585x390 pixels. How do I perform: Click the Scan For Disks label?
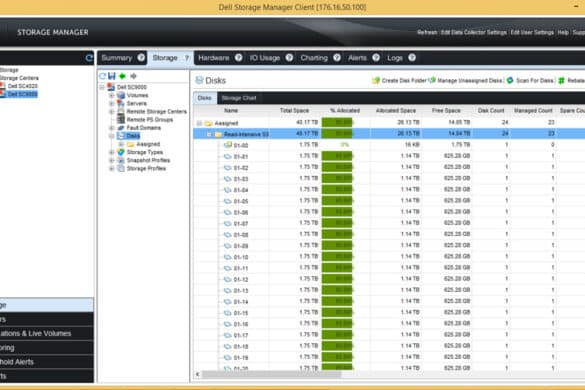pyautogui.click(x=535, y=81)
